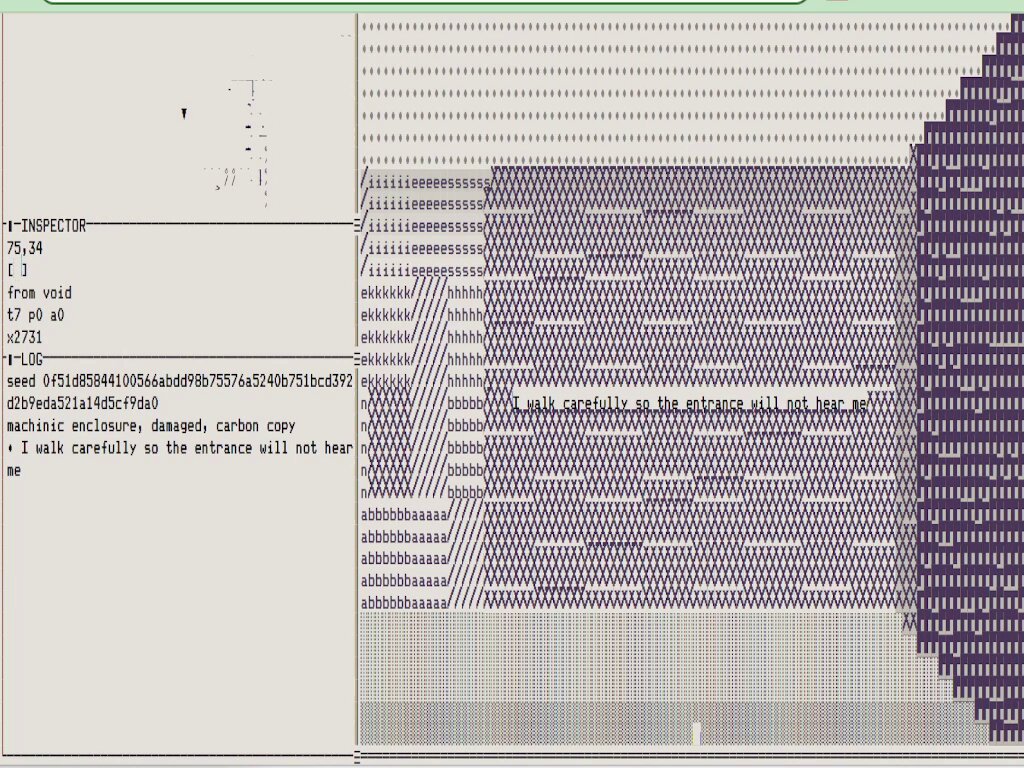Image resolution: width=1024 pixels, height=768 pixels.
Task: Select the "from void" line
Action: [39, 293]
